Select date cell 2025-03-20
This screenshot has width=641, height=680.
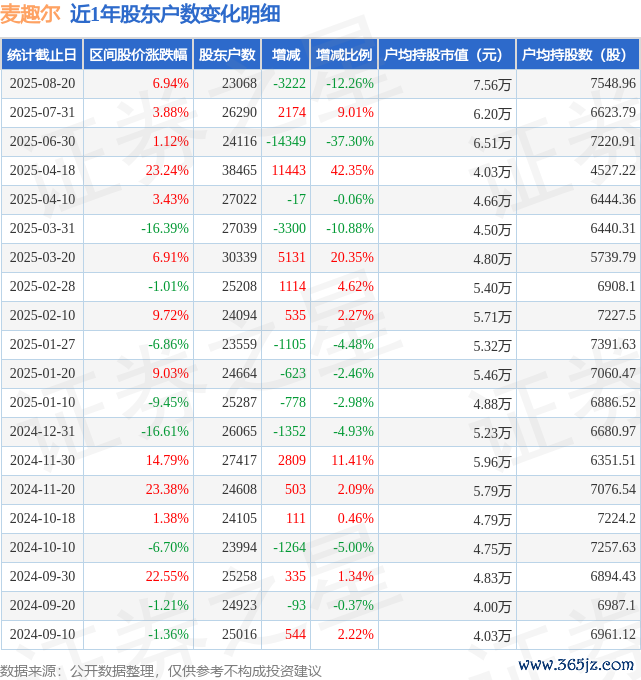coord(43,257)
